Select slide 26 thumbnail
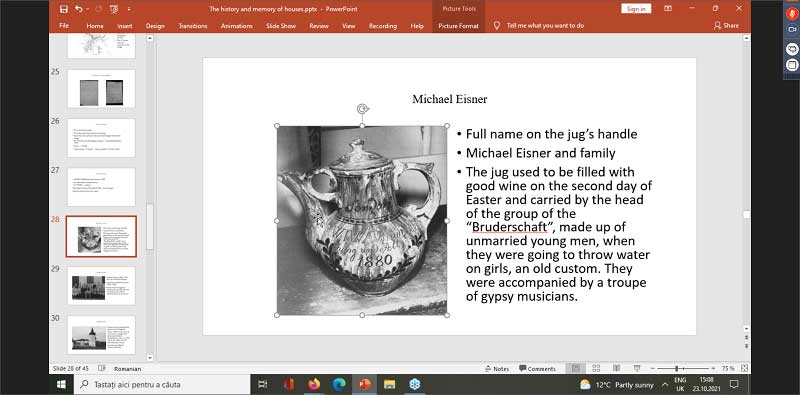 coord(101,138)
